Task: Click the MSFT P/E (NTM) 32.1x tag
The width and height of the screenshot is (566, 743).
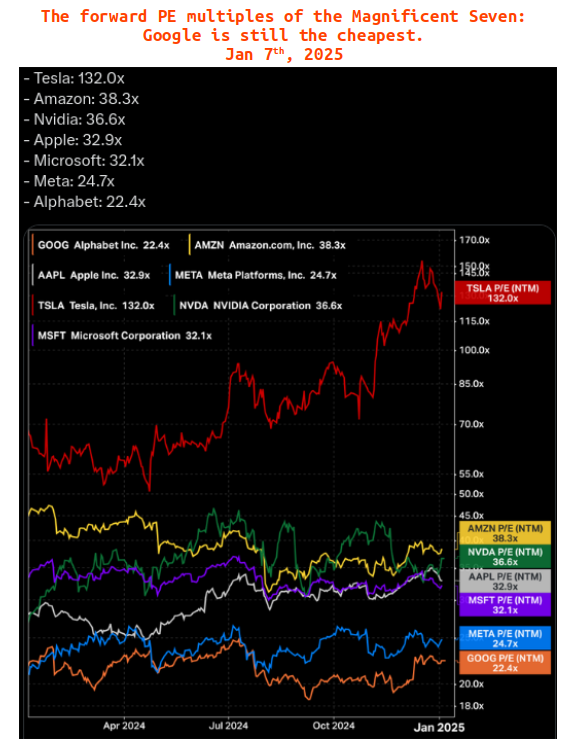Action: tap(505, 605)
